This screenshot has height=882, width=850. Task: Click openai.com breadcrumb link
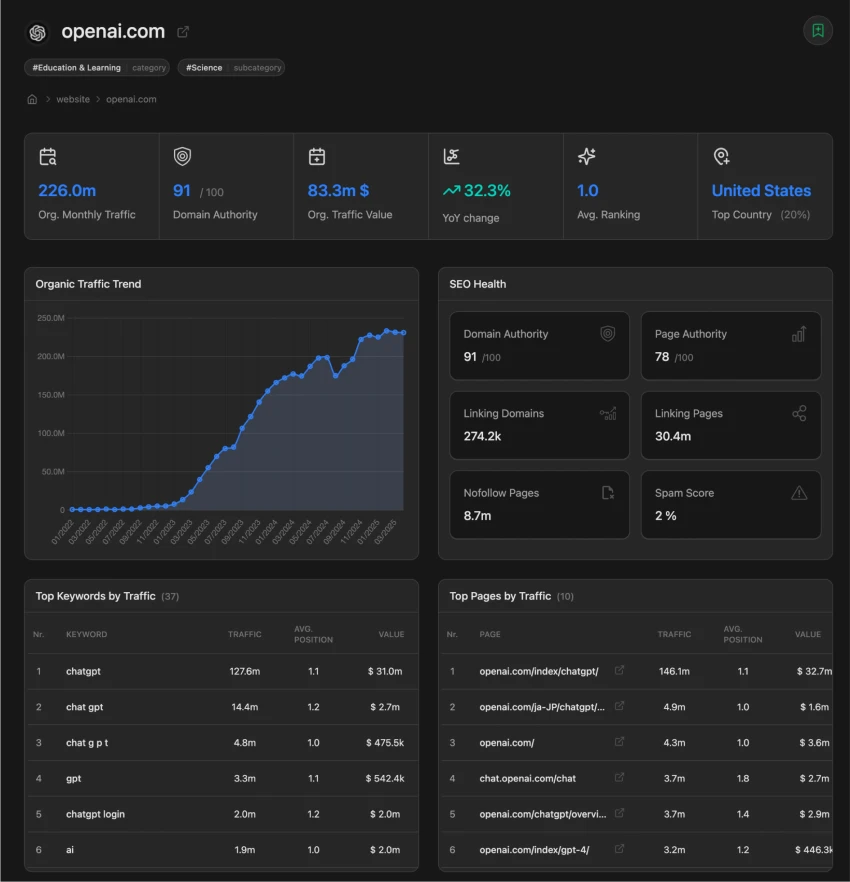(131, 99)
